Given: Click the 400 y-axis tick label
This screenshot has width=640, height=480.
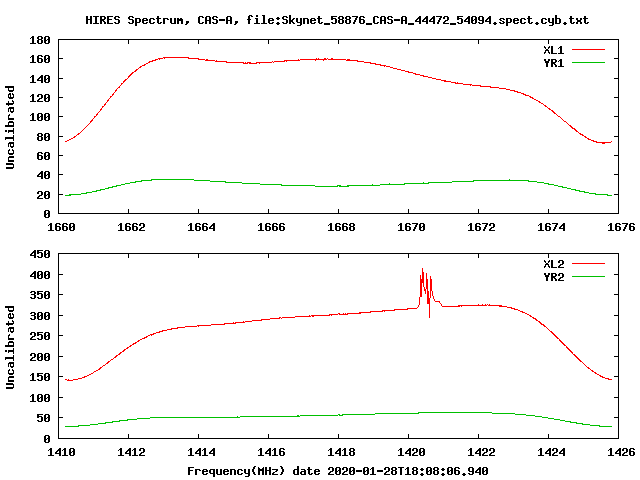Looking at the screenshot, I should point(40,275).
